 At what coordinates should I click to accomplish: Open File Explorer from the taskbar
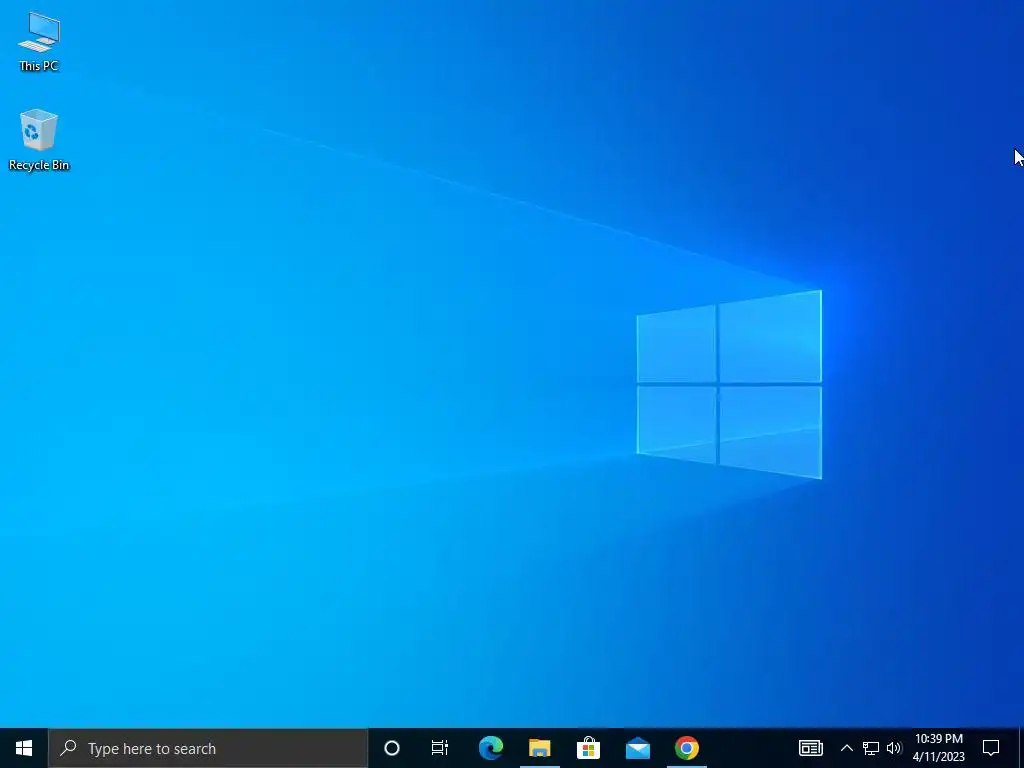pyautogui.click(x=539, y=748)
